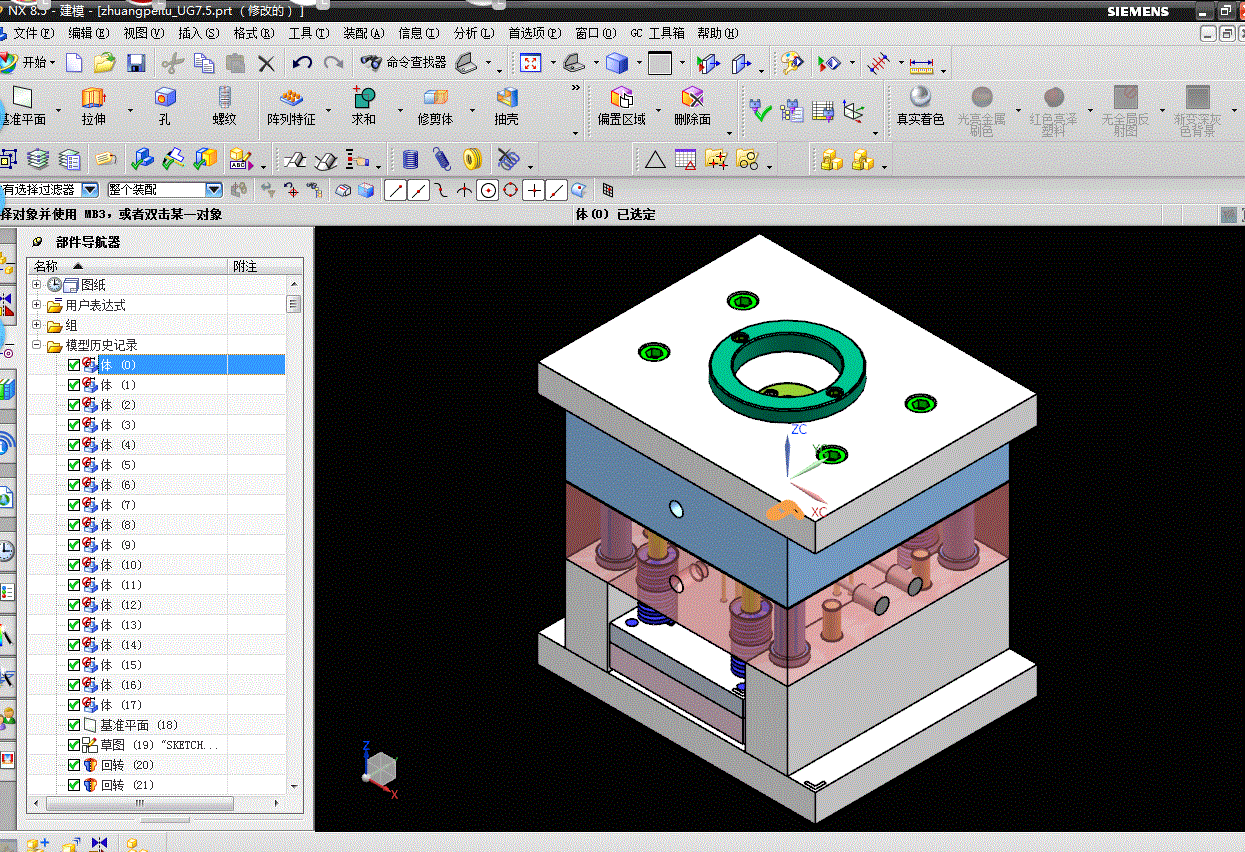Uncheck the 体 (17) feature checkbox
The width and height of the screenshot is (1245, 852).
tap(74, 705)
